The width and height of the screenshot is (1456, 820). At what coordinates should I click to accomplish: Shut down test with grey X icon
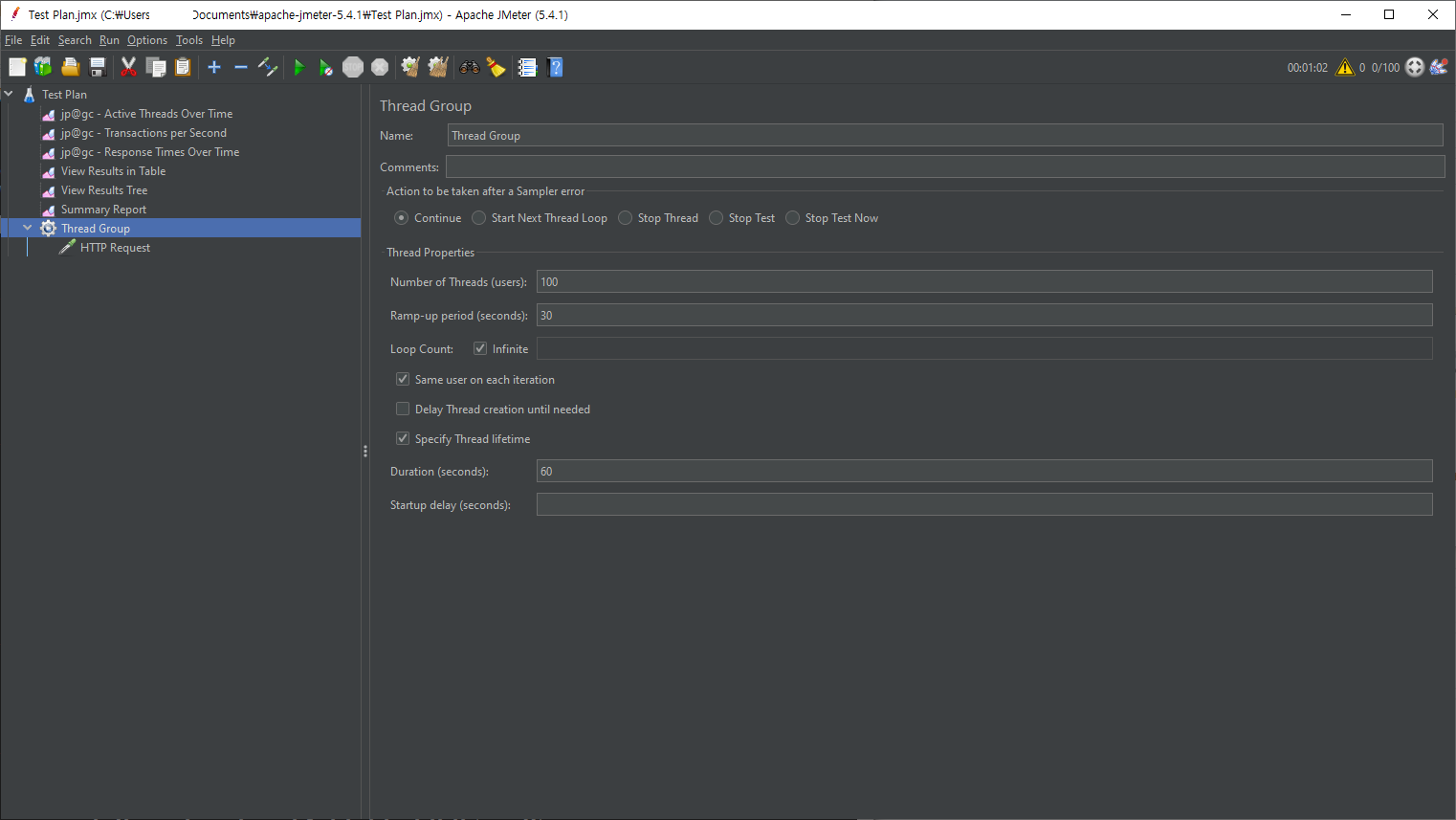[x=380, y=67]
